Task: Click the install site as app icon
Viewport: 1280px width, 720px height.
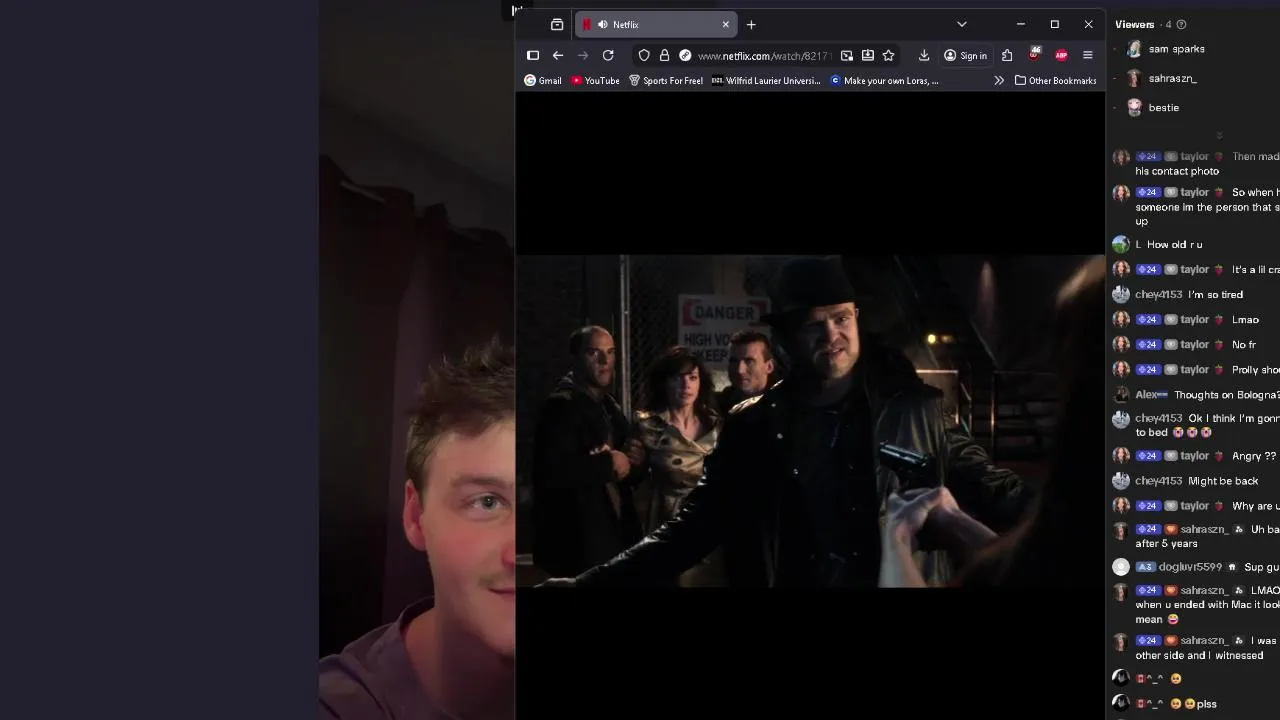Action: pos(868,55)
